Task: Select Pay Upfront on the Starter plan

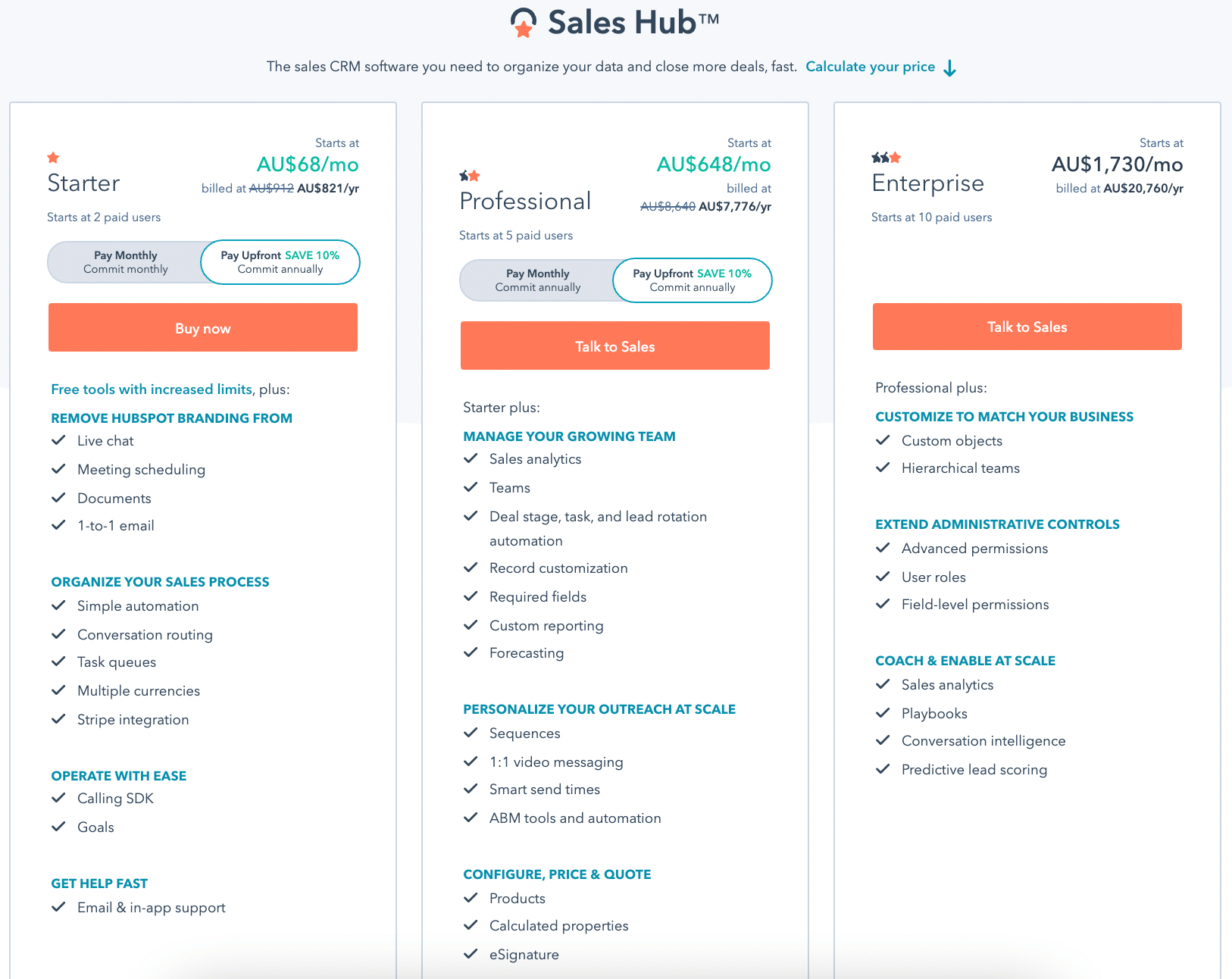Action: 280,262
